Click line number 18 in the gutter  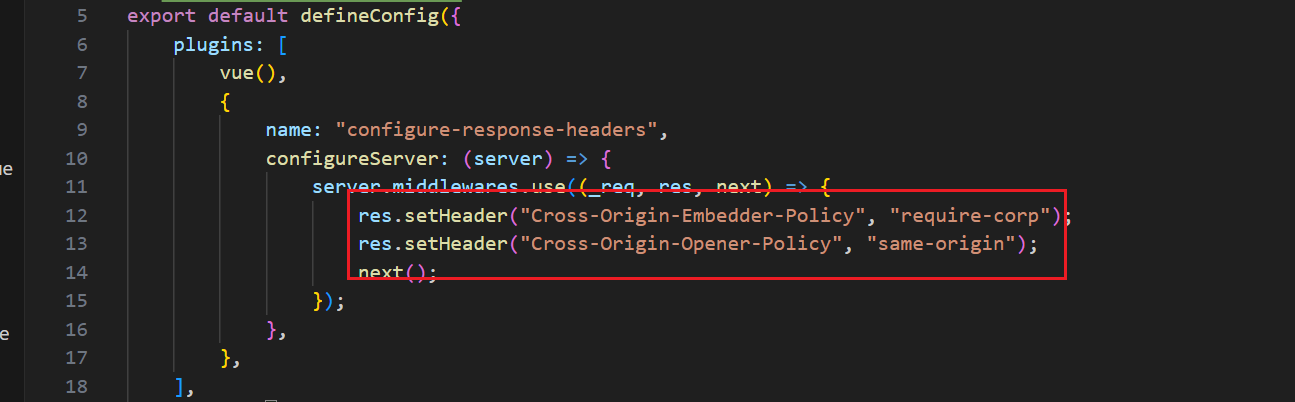[76, 386]
